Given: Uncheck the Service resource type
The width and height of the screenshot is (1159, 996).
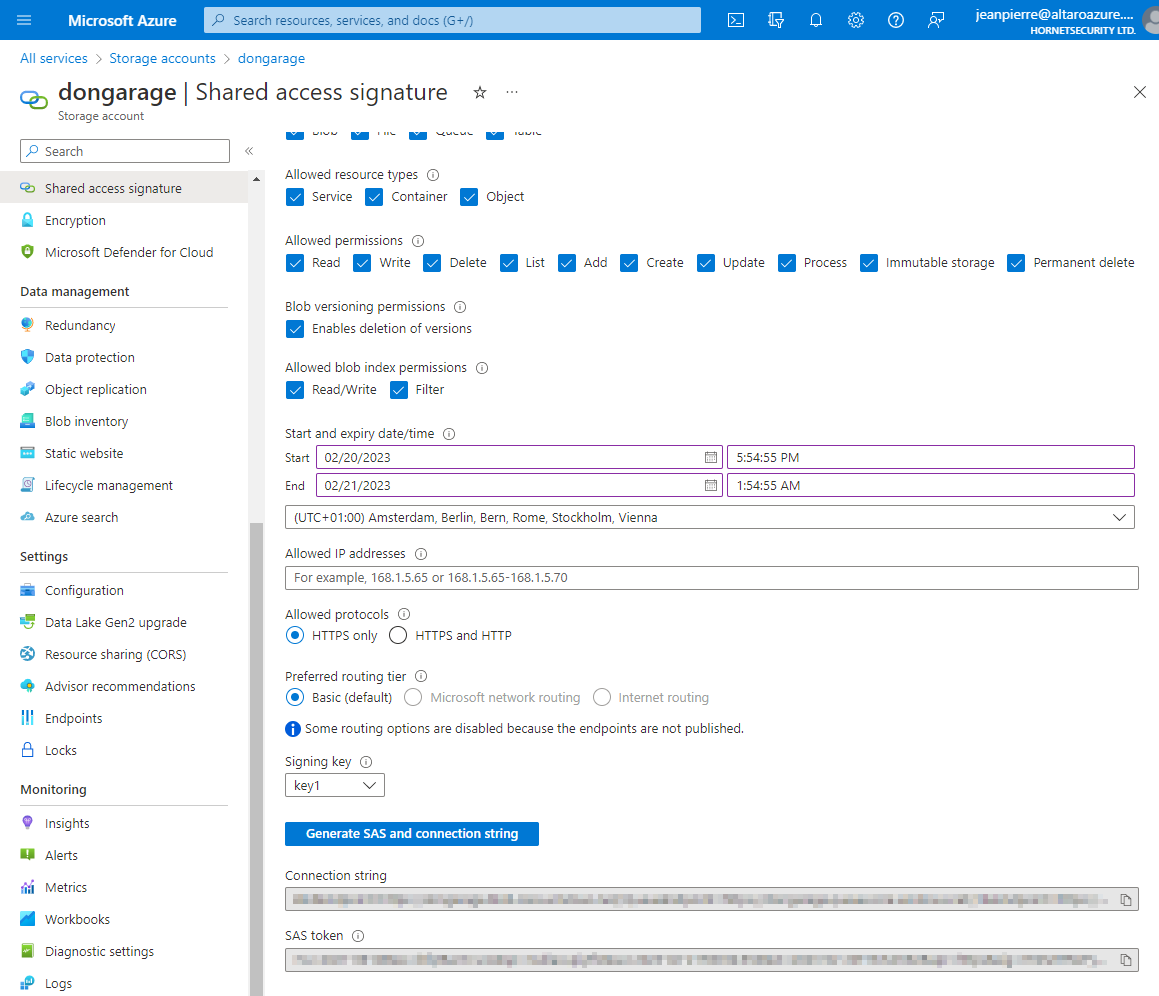Looking at the screenshot, I should point(295,197).
